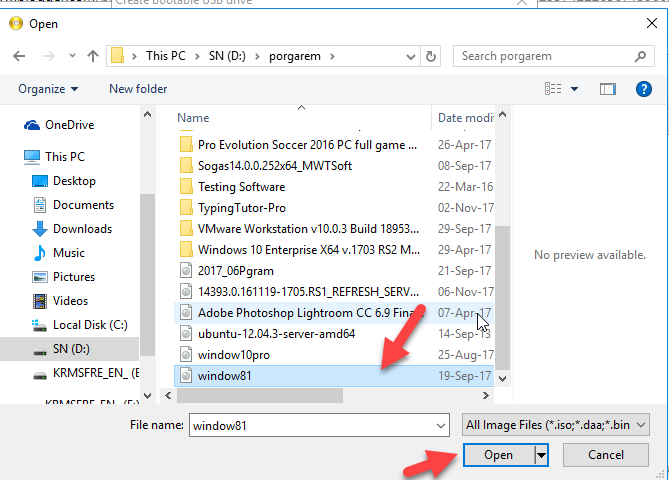Screen dimensions: 669x480
Task: Click This PC in address bar
Action: click(x=166, y=56)
